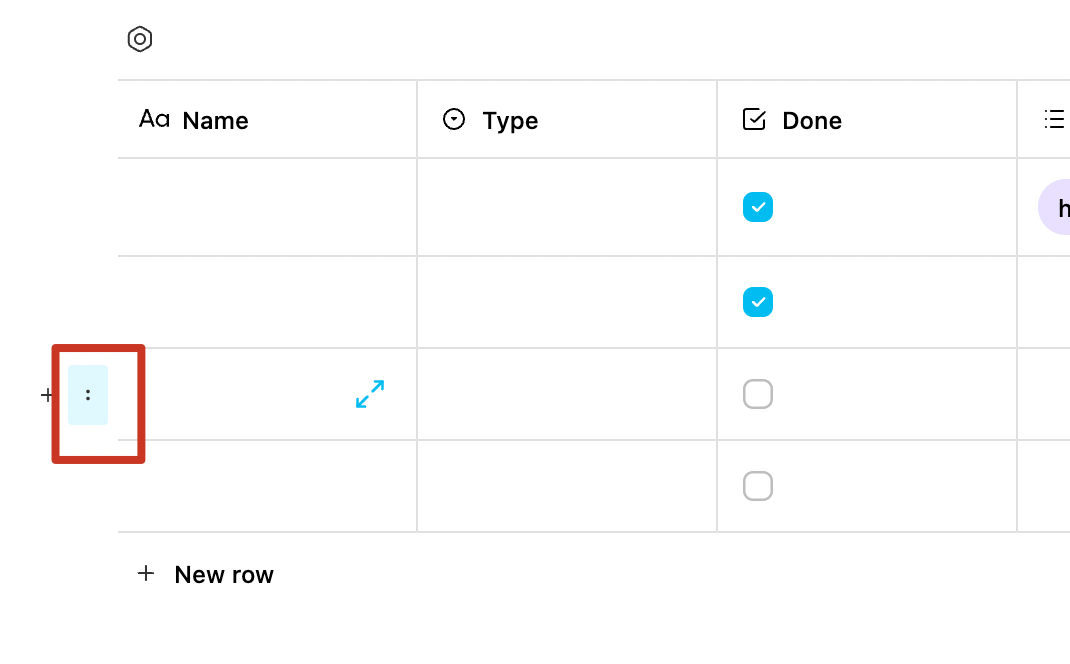1070x664 pixels.
Task: Select the Type cell in fourth row
Action: coord(566,486)
